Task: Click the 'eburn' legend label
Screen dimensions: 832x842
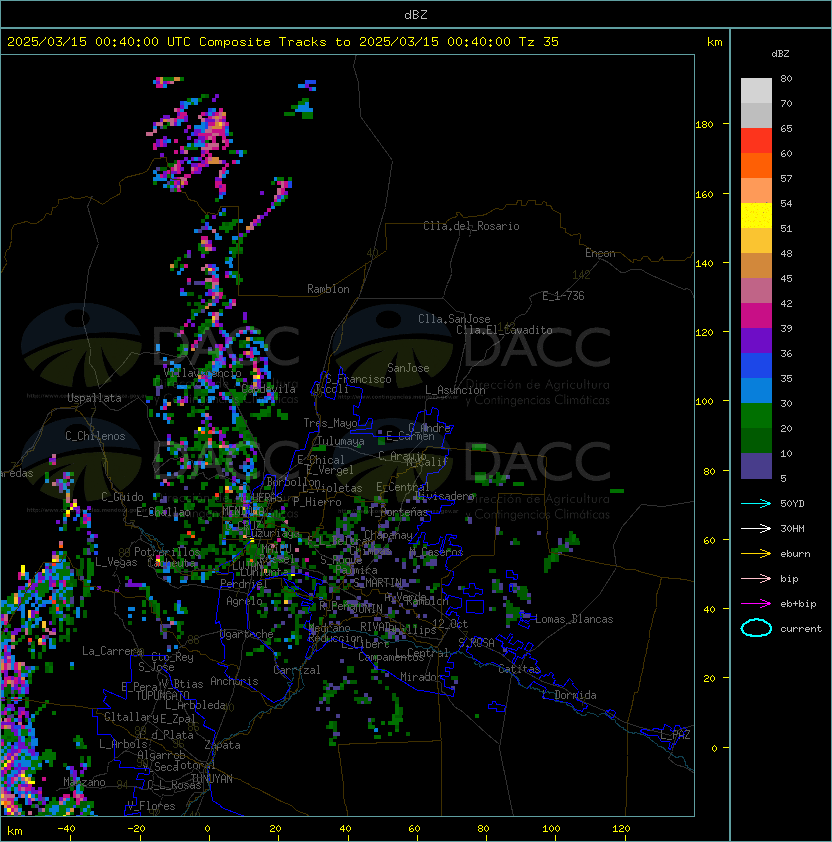Action: coord(795,554)
